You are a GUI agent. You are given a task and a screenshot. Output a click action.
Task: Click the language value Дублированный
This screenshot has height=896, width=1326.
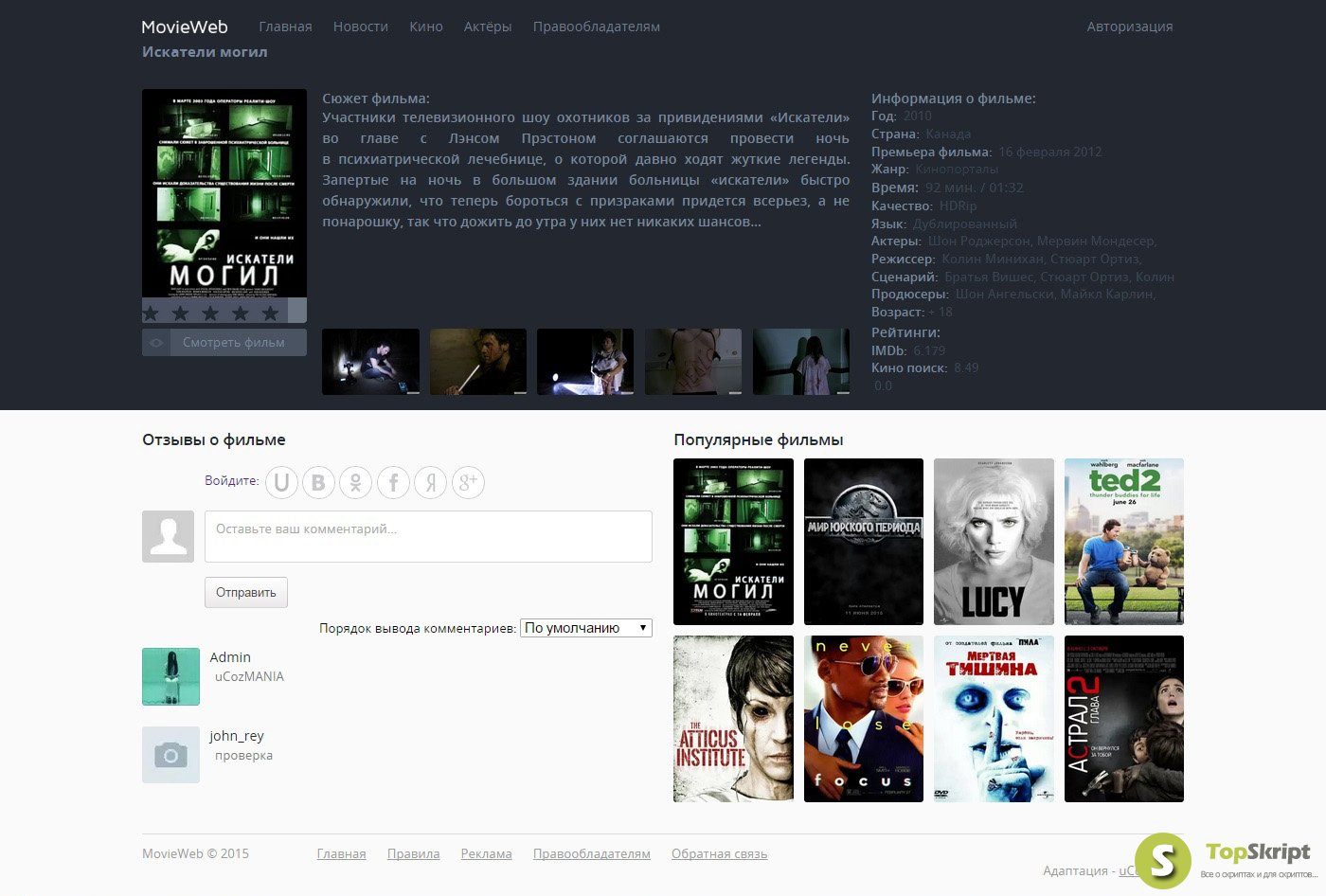pos(965,224)
